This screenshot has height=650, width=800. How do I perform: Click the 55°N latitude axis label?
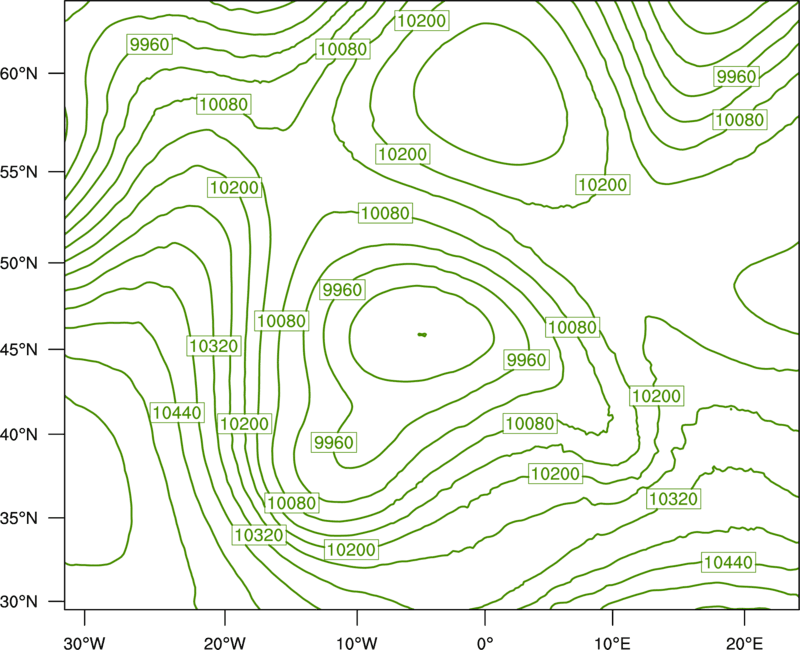(19, 172)
